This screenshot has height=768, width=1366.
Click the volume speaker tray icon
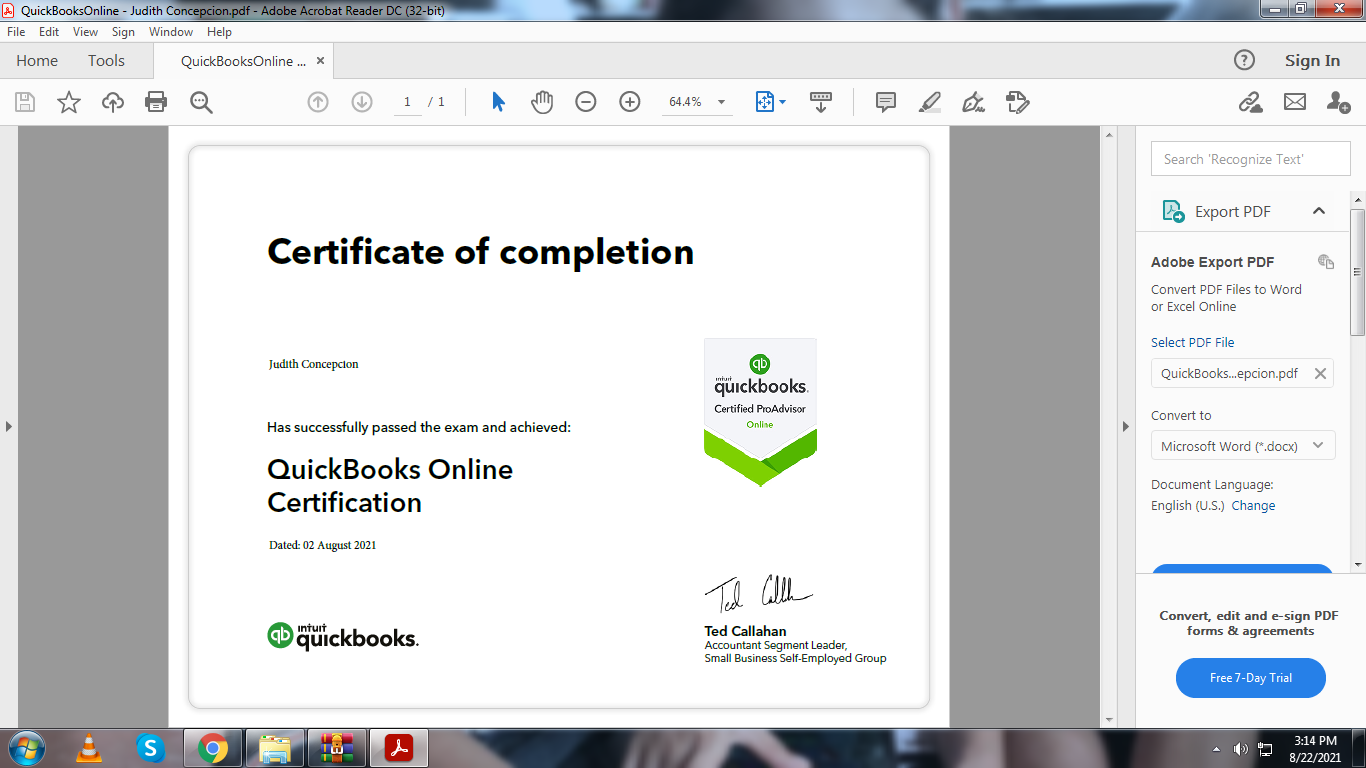tap(1240, 748)
